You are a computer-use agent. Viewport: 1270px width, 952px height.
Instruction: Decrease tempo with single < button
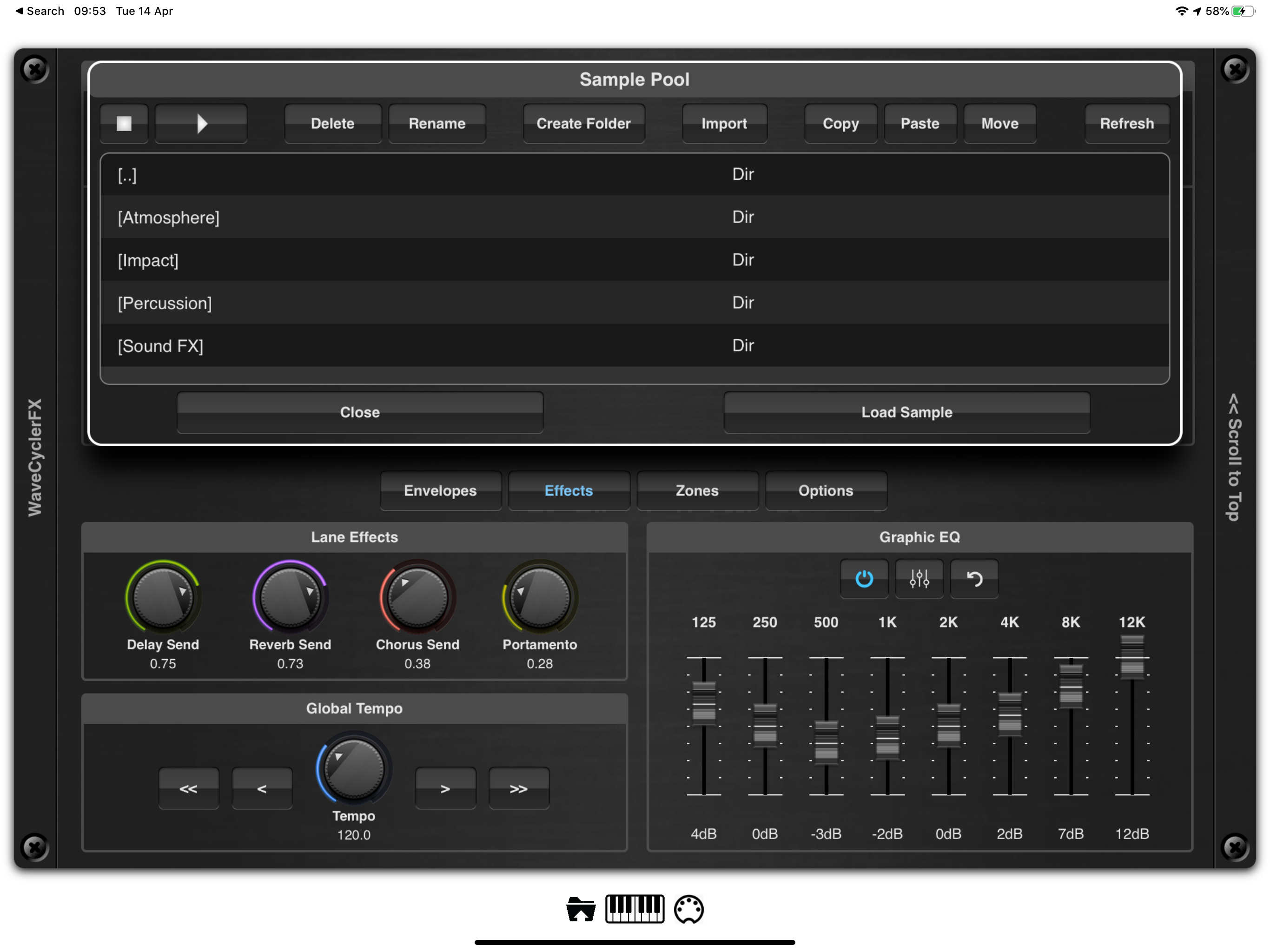coord(262,788)
